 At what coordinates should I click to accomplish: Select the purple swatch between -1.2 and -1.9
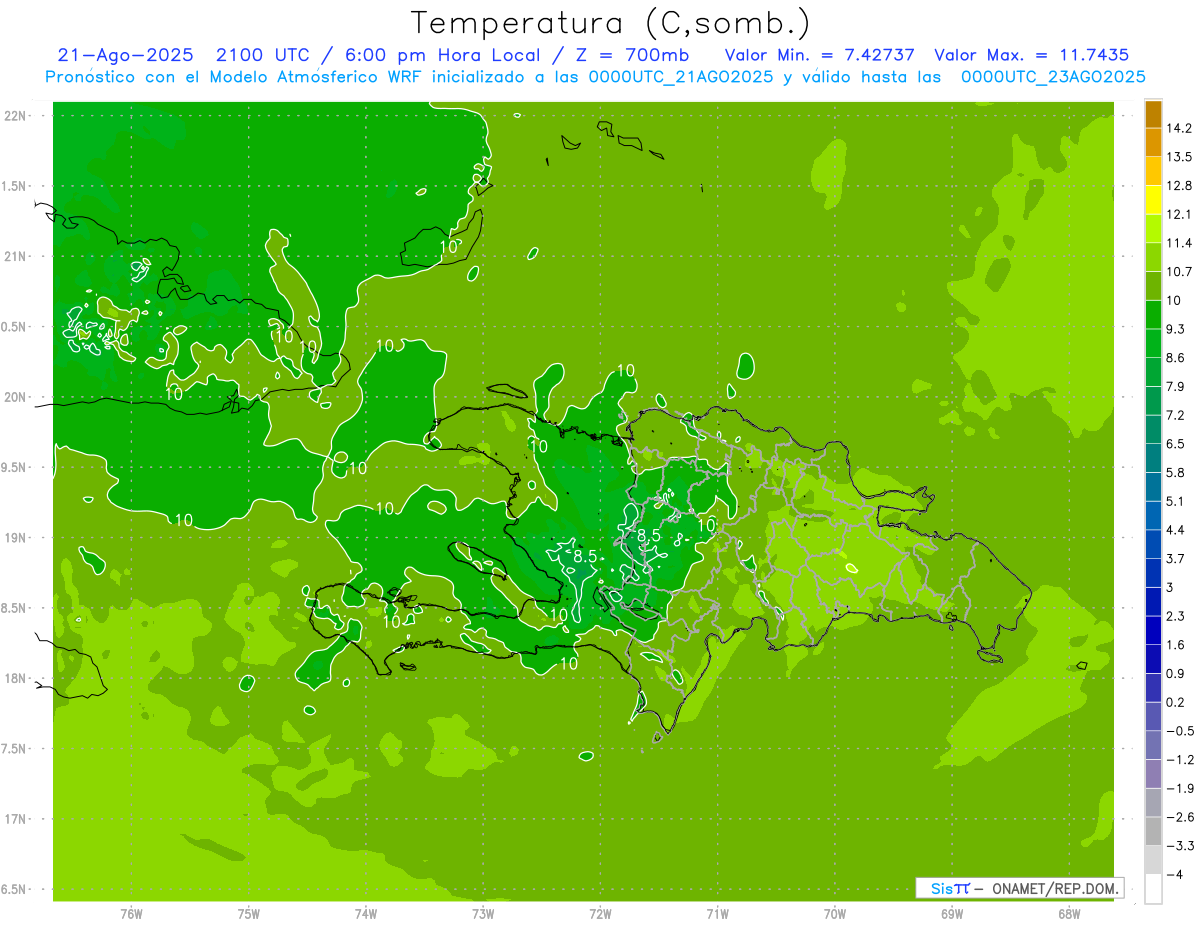(x=1153, y=774)
